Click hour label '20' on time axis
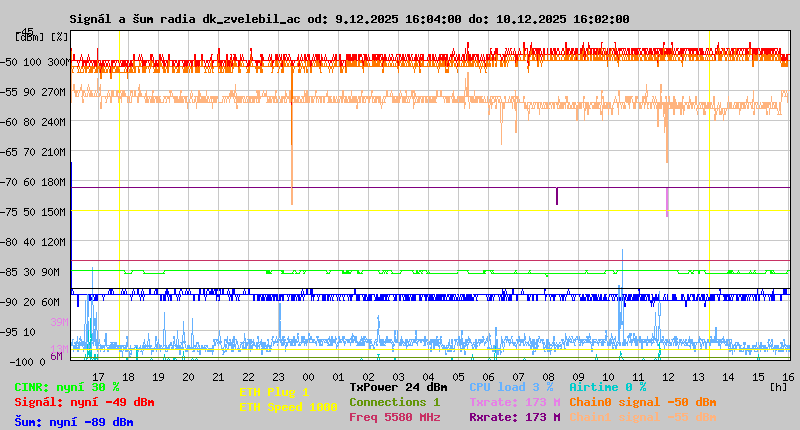 coord(189,377)
